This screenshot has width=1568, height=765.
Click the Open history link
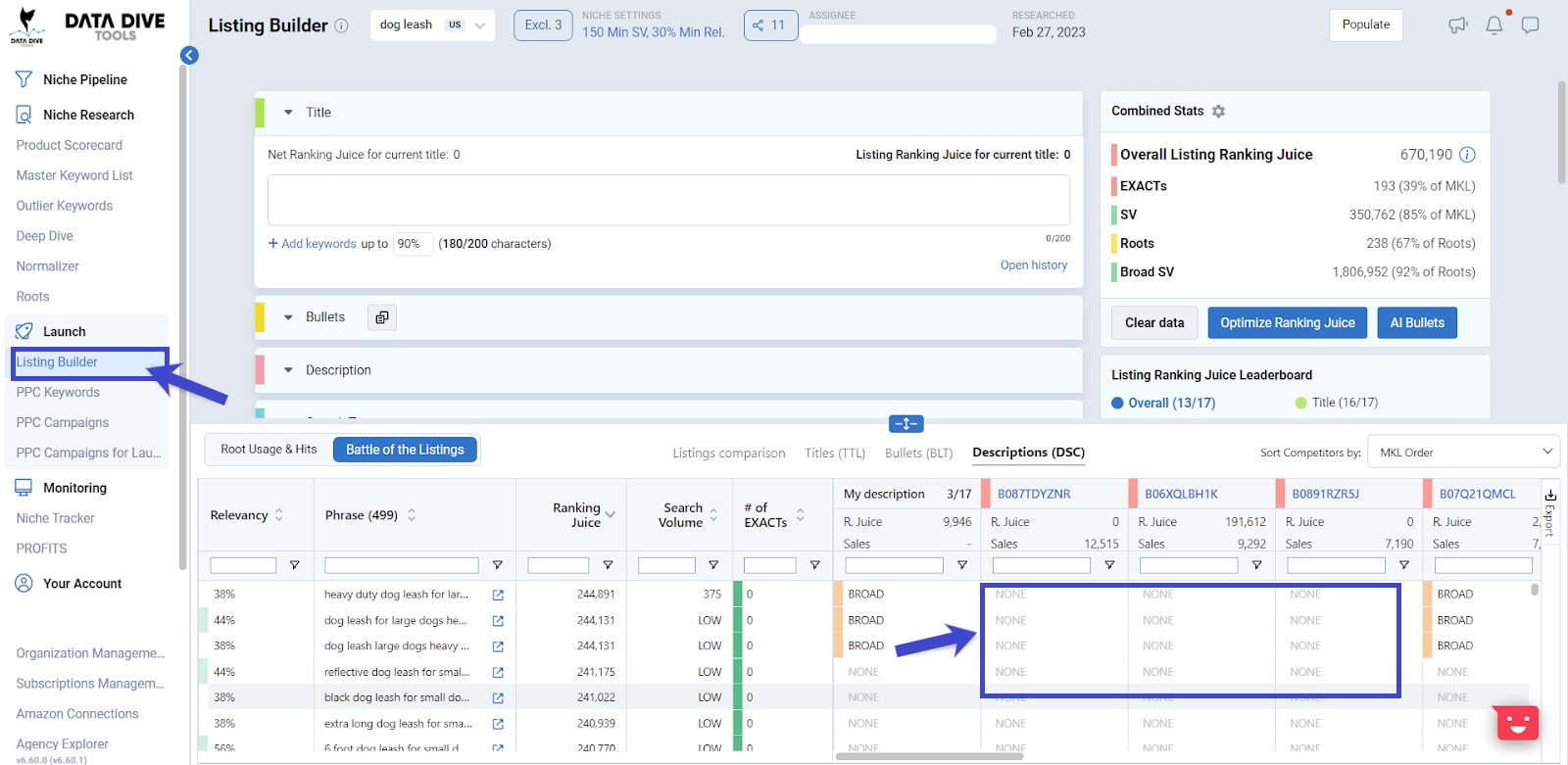point(1034,265)
